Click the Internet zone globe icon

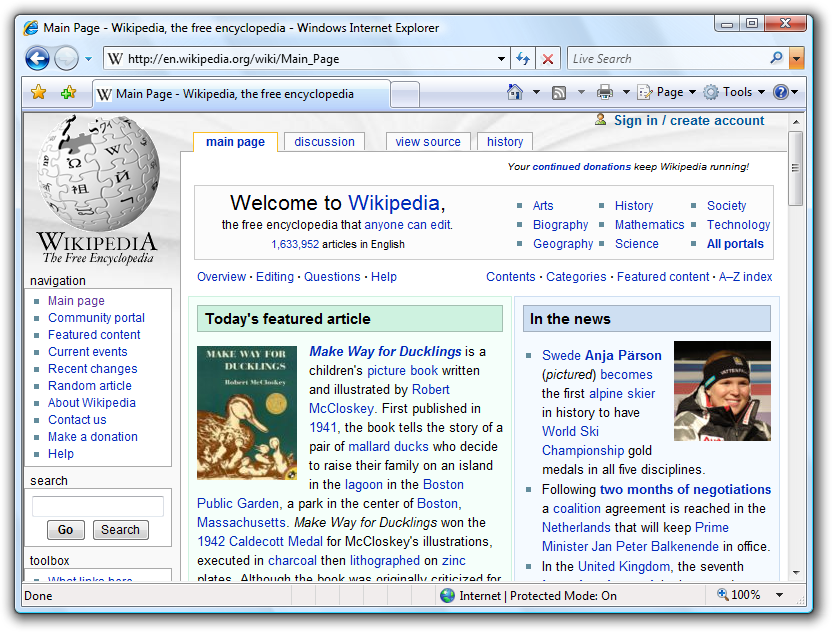[447, 595]
